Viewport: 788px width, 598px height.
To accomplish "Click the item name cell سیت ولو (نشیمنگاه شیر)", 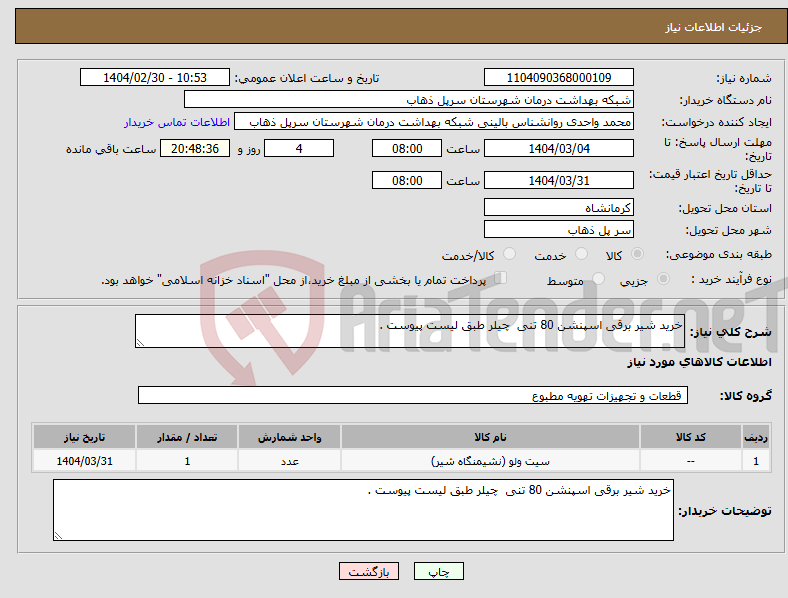I will pyautogui.click(x=490, y=461).
